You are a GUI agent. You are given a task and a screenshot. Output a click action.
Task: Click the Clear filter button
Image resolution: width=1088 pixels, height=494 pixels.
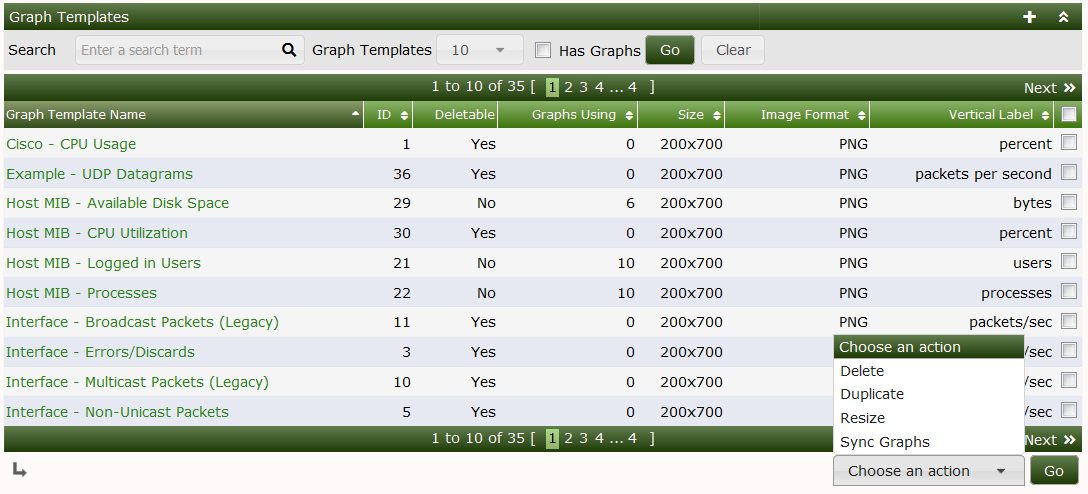click(x=733, y=50)
